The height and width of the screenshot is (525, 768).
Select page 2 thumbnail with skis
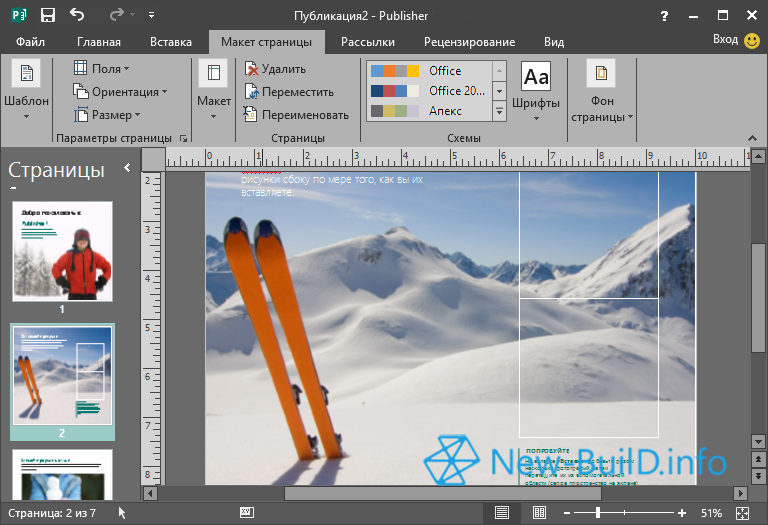[62, 375]
